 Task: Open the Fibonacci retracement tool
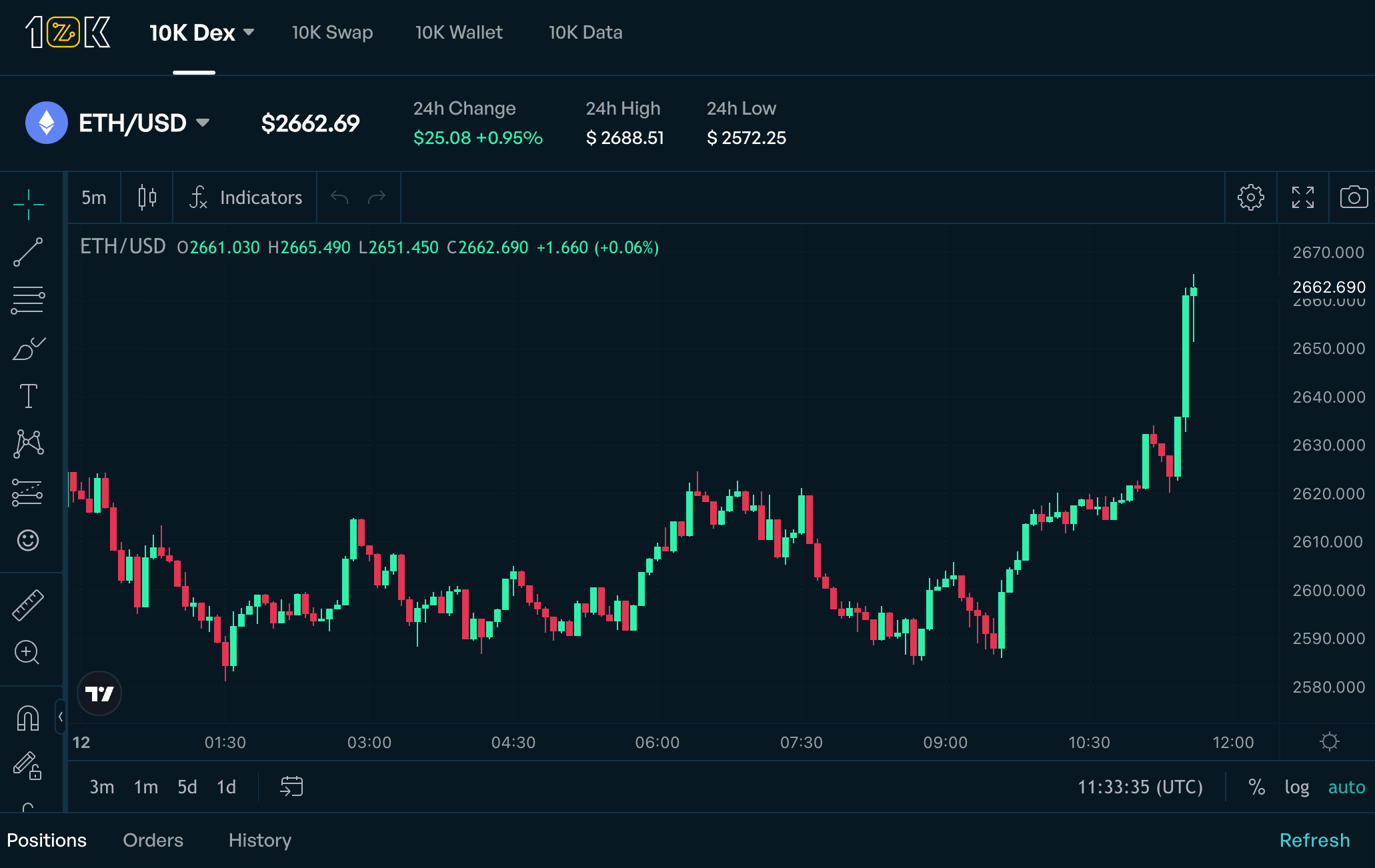[28, 300]
